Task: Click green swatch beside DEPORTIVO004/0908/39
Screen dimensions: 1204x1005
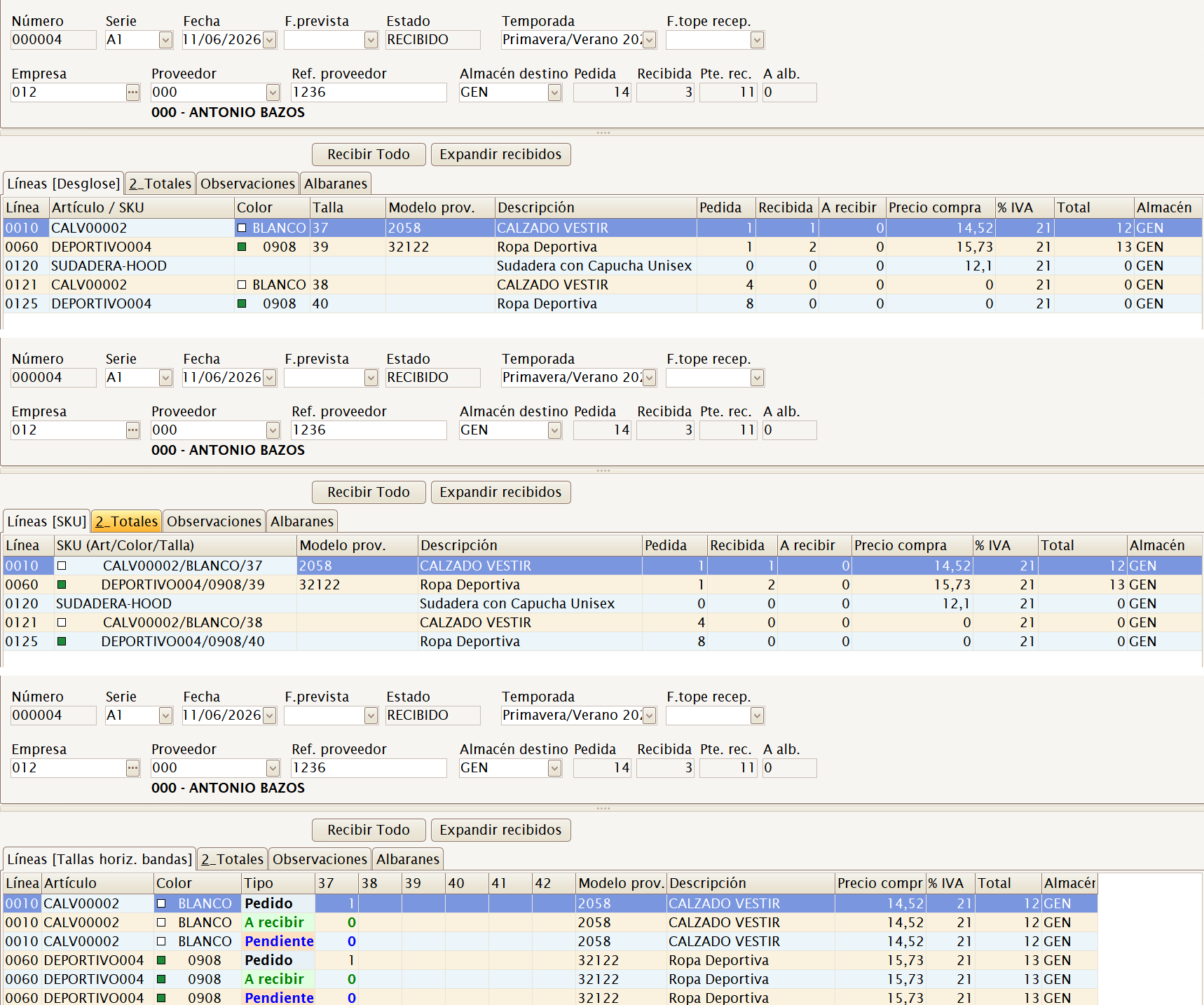Action: pos(62,584)
